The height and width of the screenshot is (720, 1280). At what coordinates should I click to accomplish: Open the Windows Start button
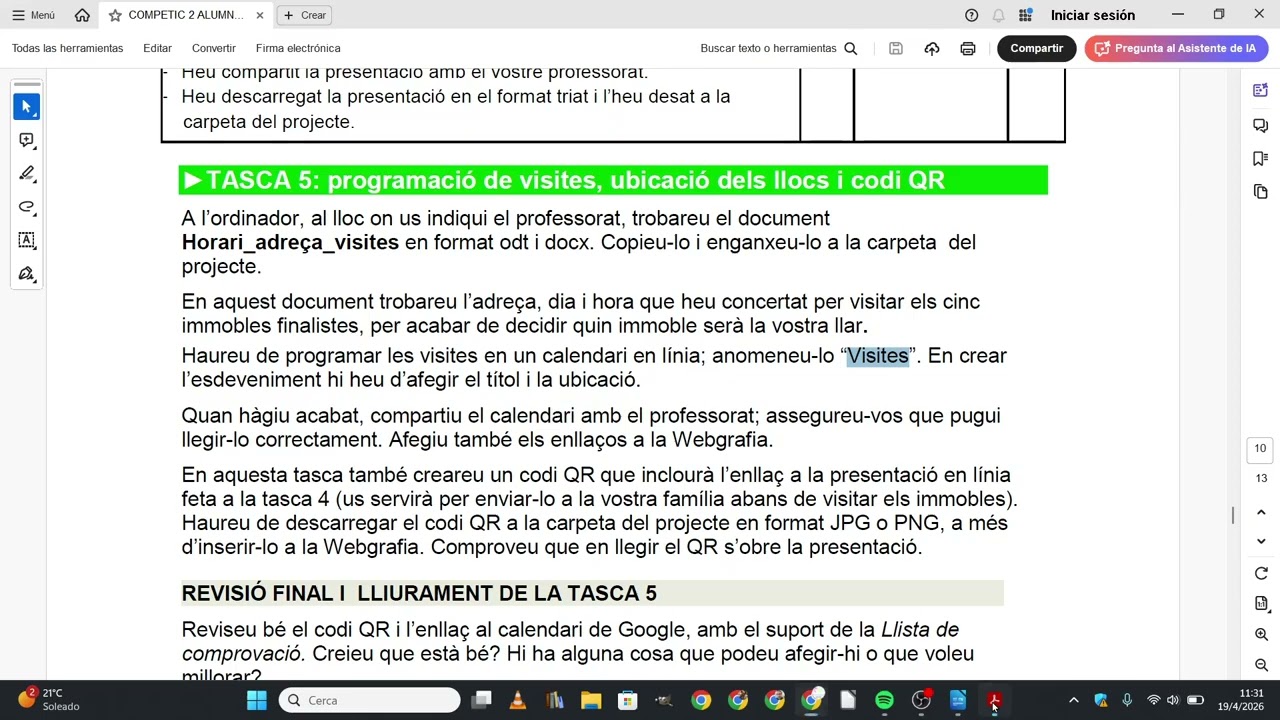pos(257,700)
